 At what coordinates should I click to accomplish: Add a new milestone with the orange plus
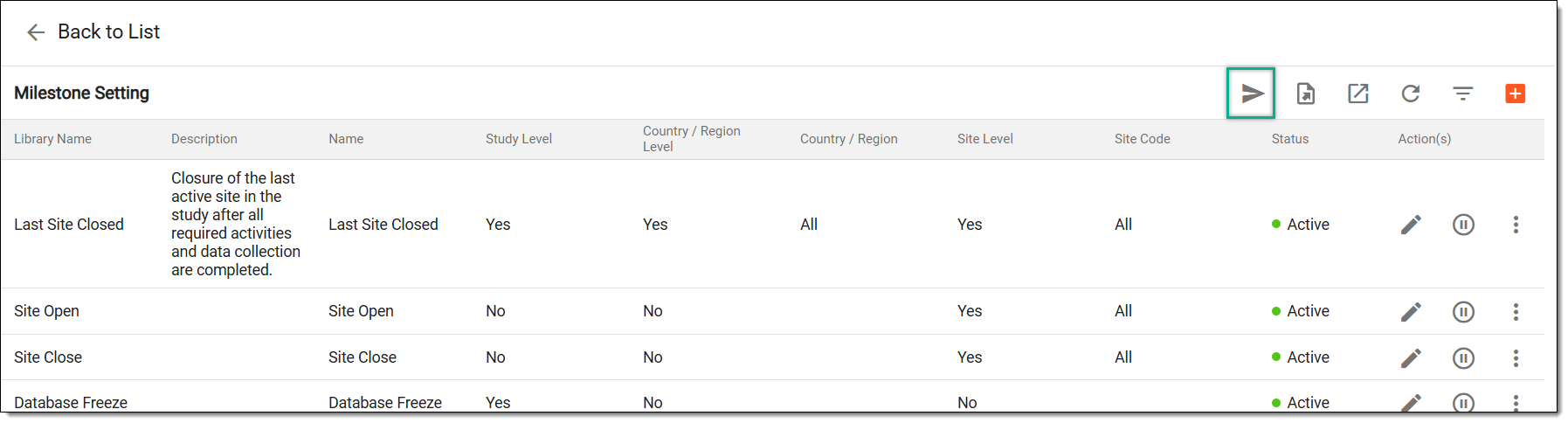click(1516, 94)
